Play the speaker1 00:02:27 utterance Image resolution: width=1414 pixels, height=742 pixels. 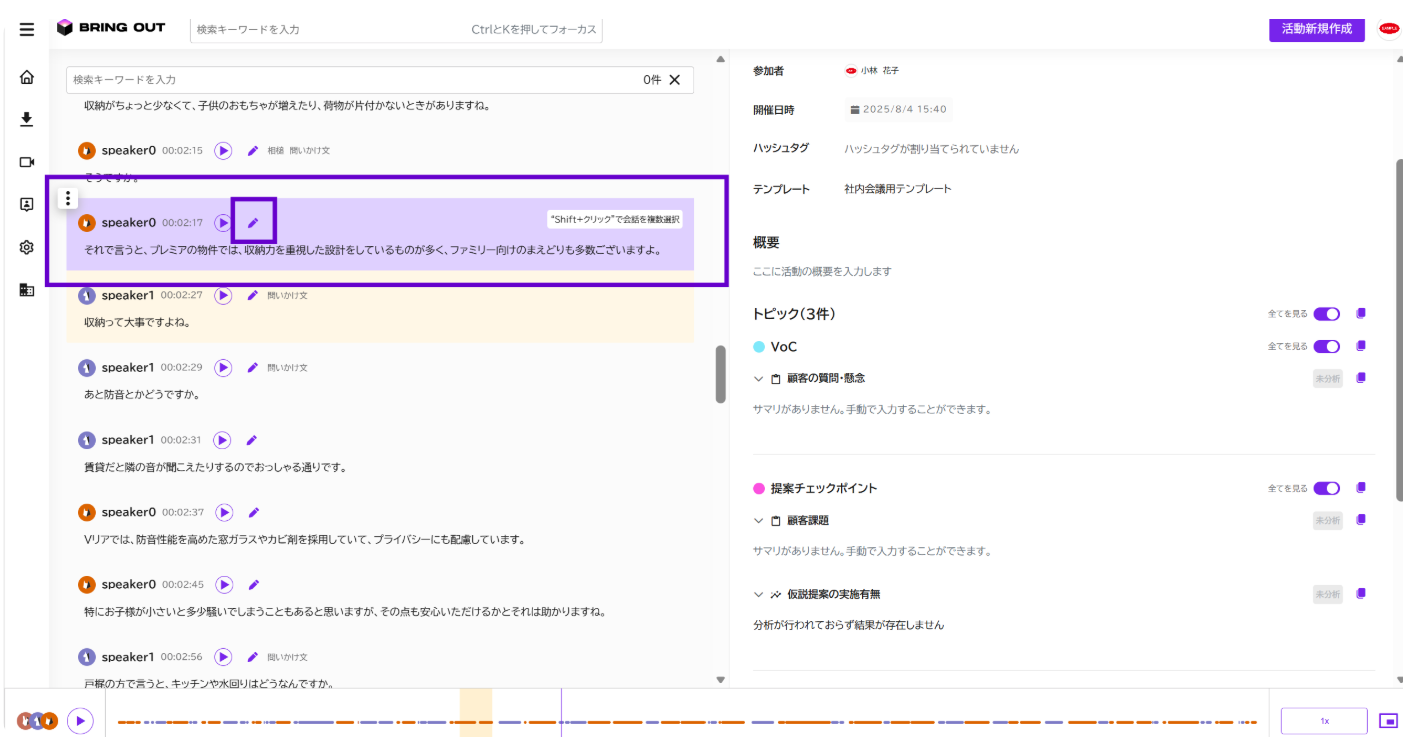click(224, 295)
